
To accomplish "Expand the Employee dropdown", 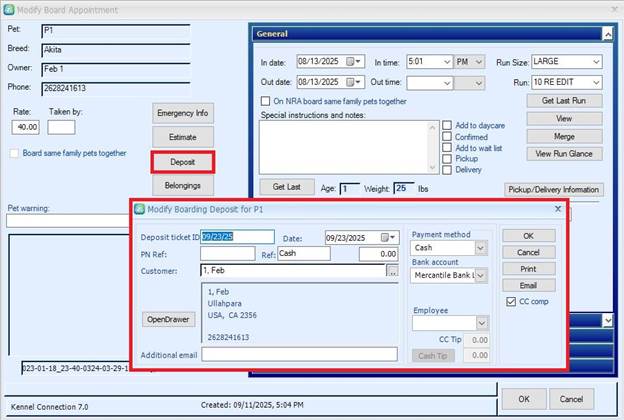I will pyautogui.click(x=481, y=324).
